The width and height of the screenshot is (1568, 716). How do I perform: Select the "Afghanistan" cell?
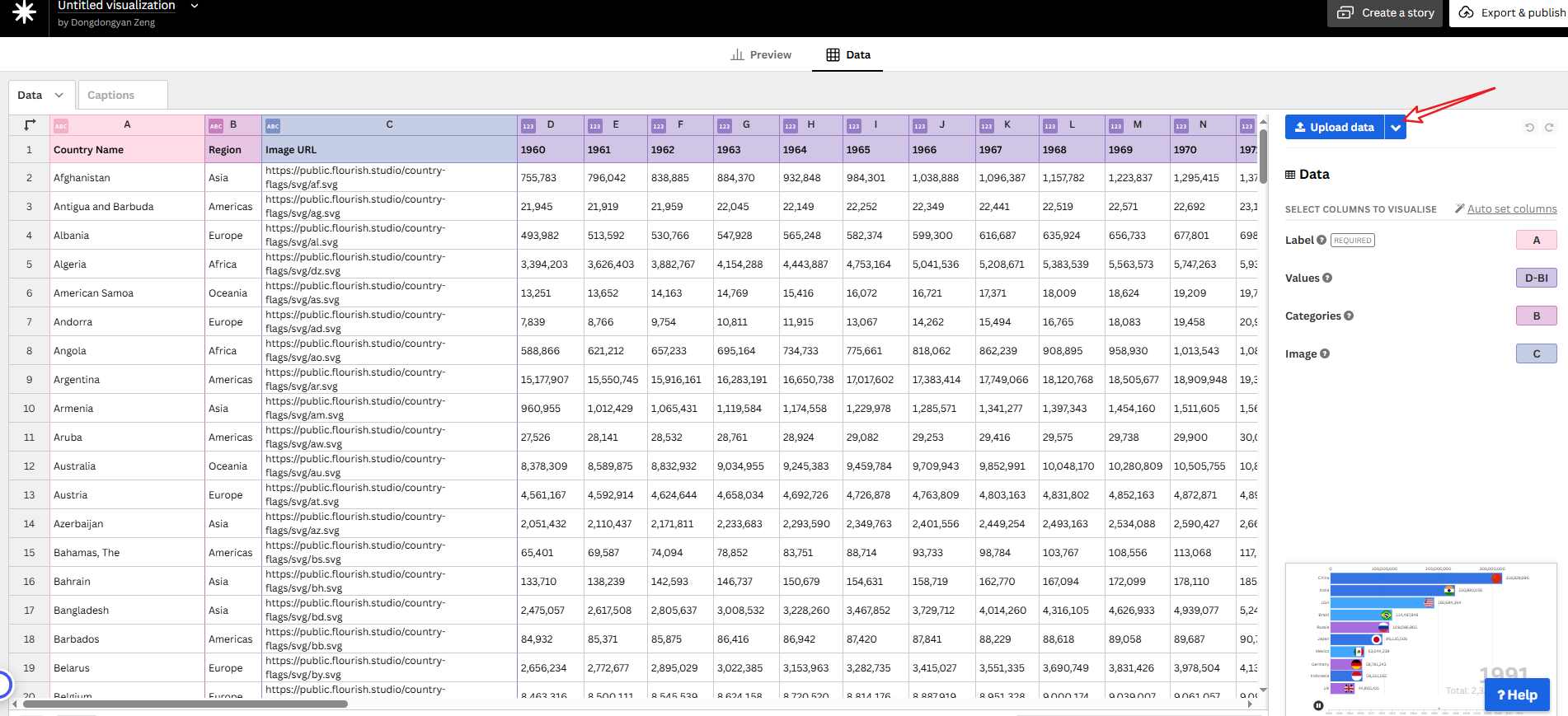point(128,178)
